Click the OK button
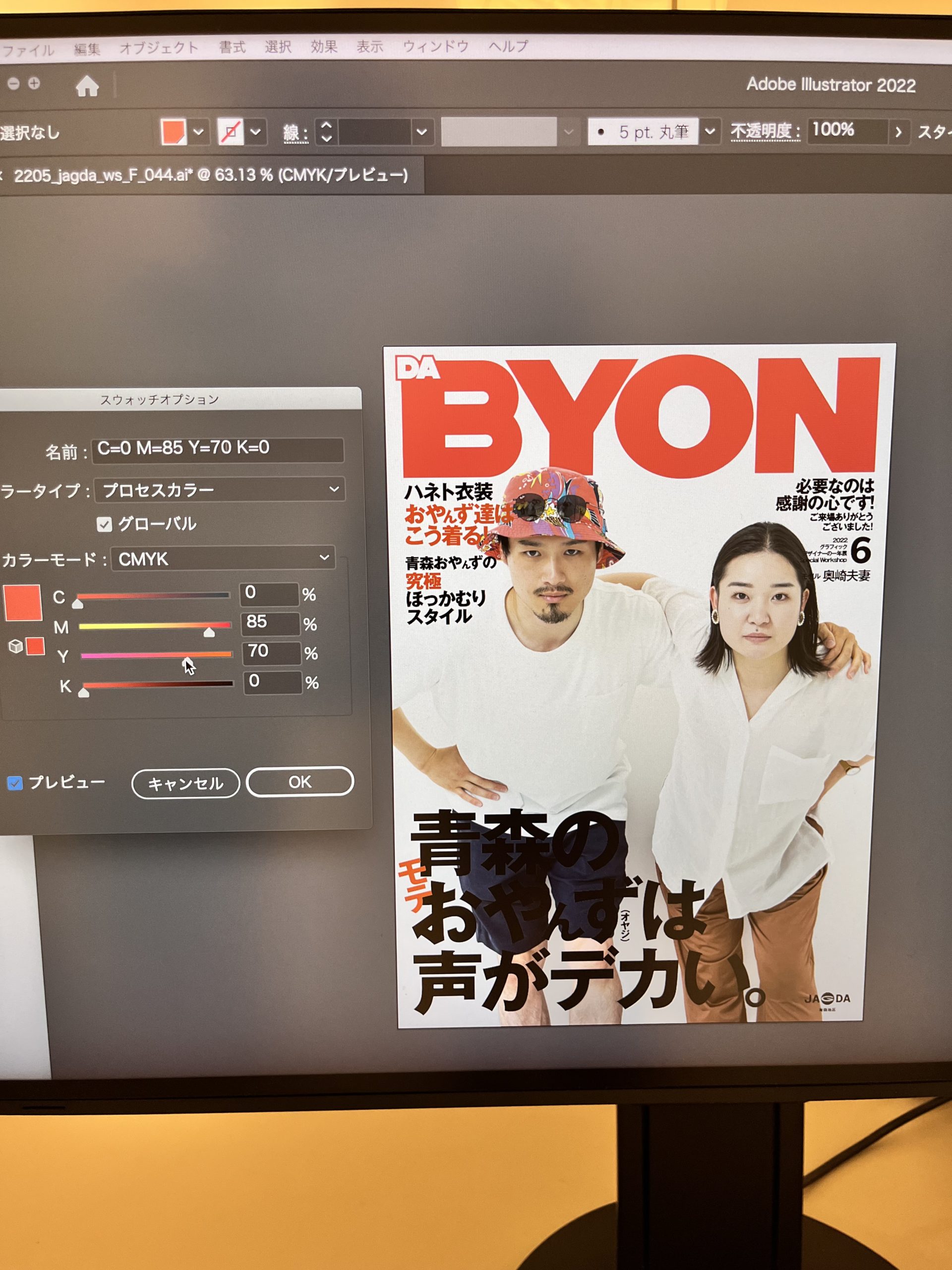952x1270 pixels. tap(299, 782)
